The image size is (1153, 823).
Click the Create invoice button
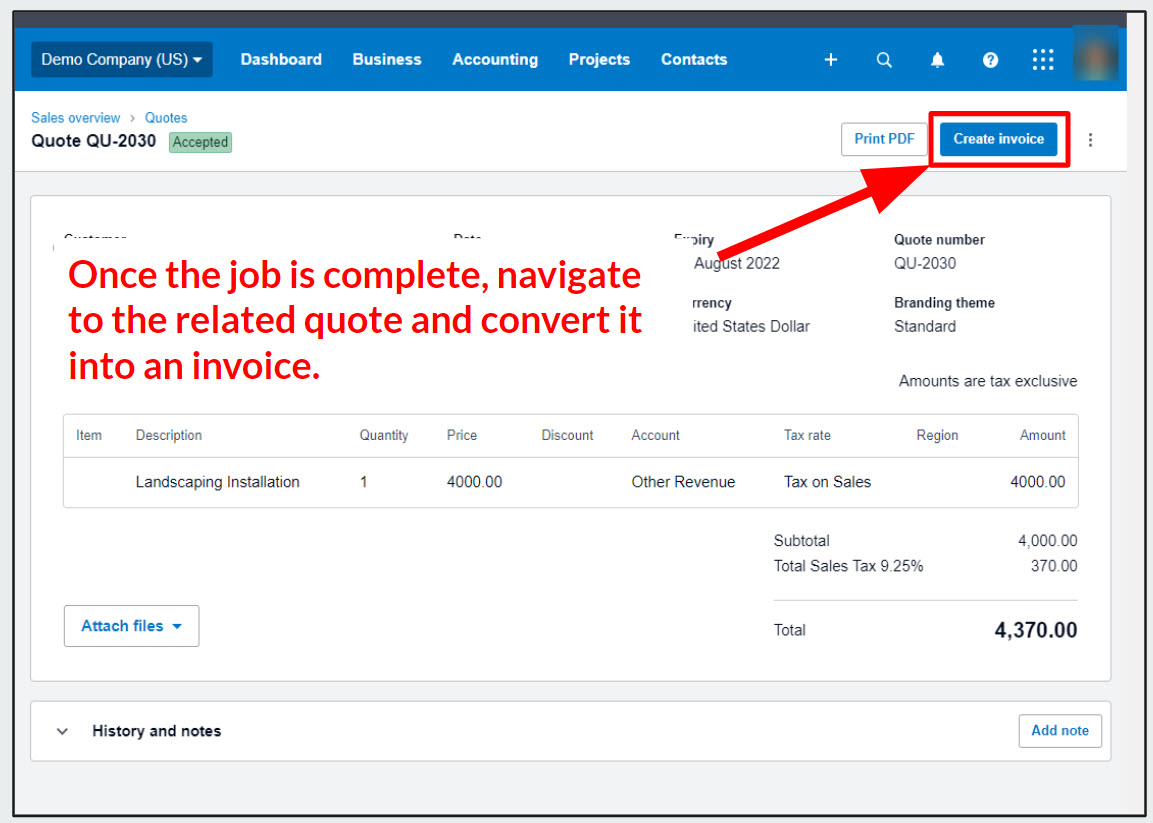[x=998, y=139]
